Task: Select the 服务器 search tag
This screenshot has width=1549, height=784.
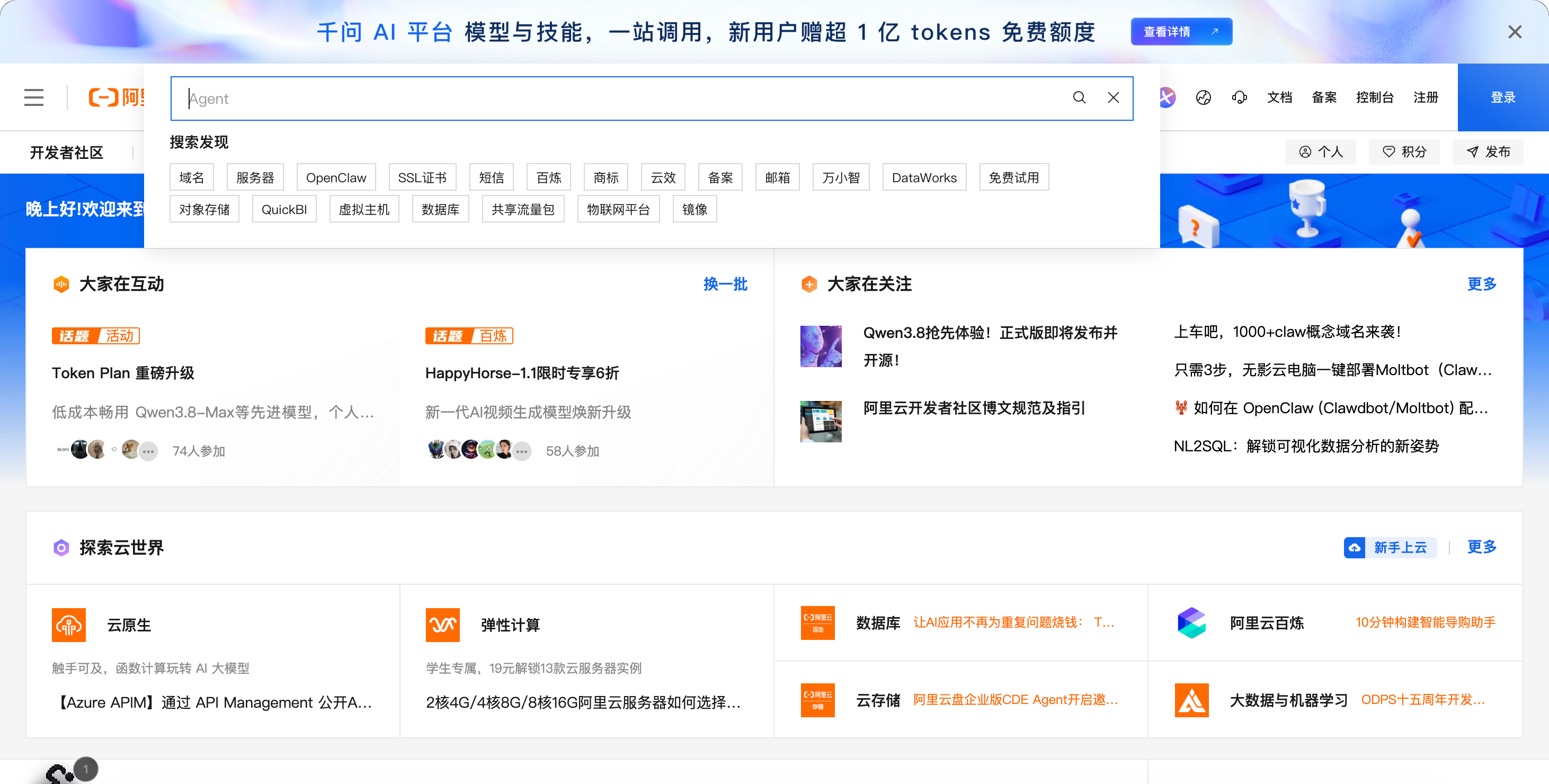Action: pos(255,177)
